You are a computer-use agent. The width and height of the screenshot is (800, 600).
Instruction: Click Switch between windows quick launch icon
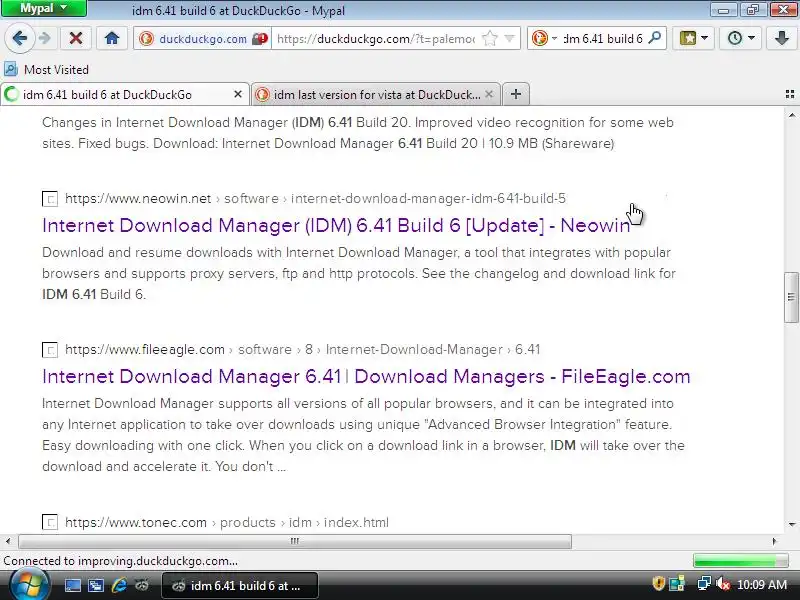click(x=95, y=586)
